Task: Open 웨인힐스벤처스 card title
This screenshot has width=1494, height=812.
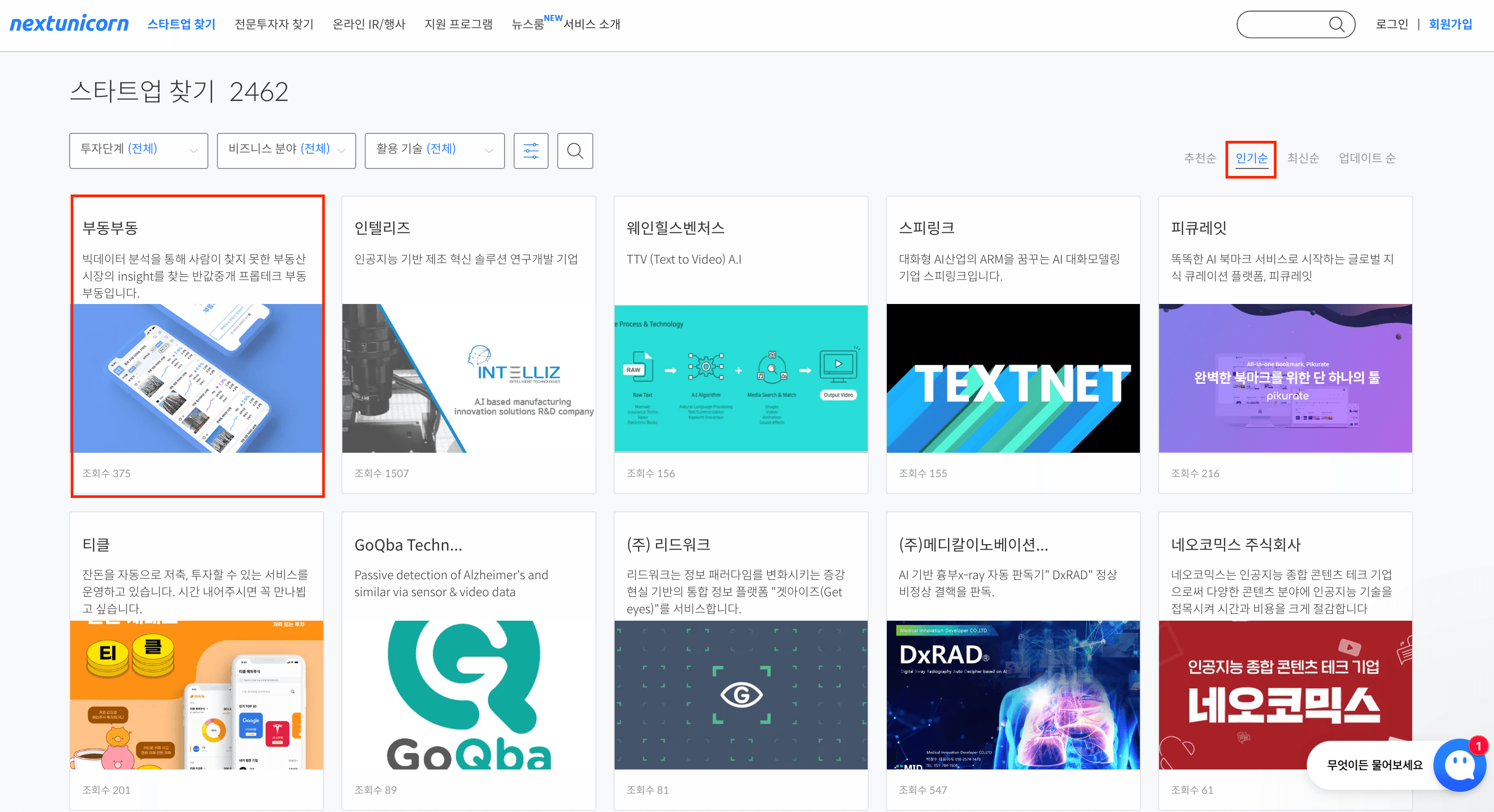Action: [x=675, y=229]
